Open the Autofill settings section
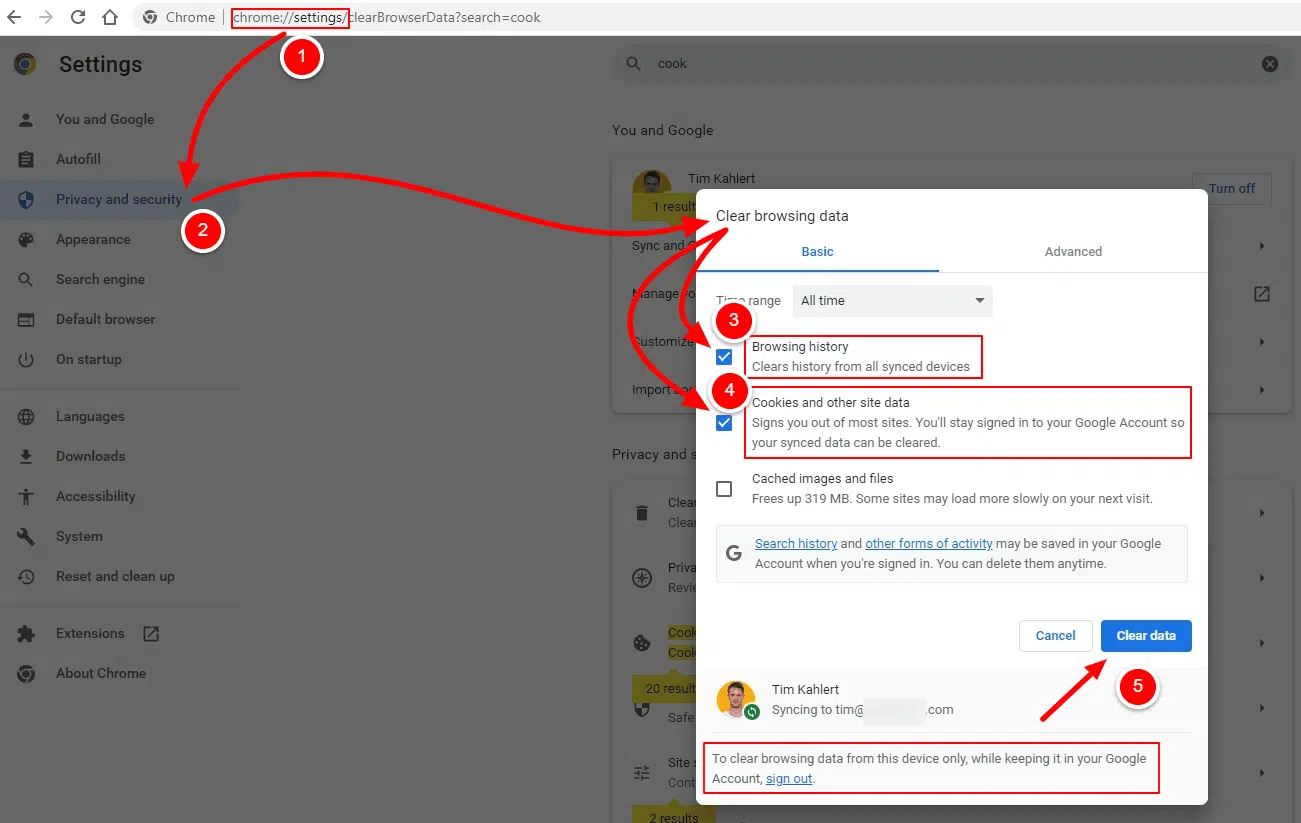 pos(78,159)
